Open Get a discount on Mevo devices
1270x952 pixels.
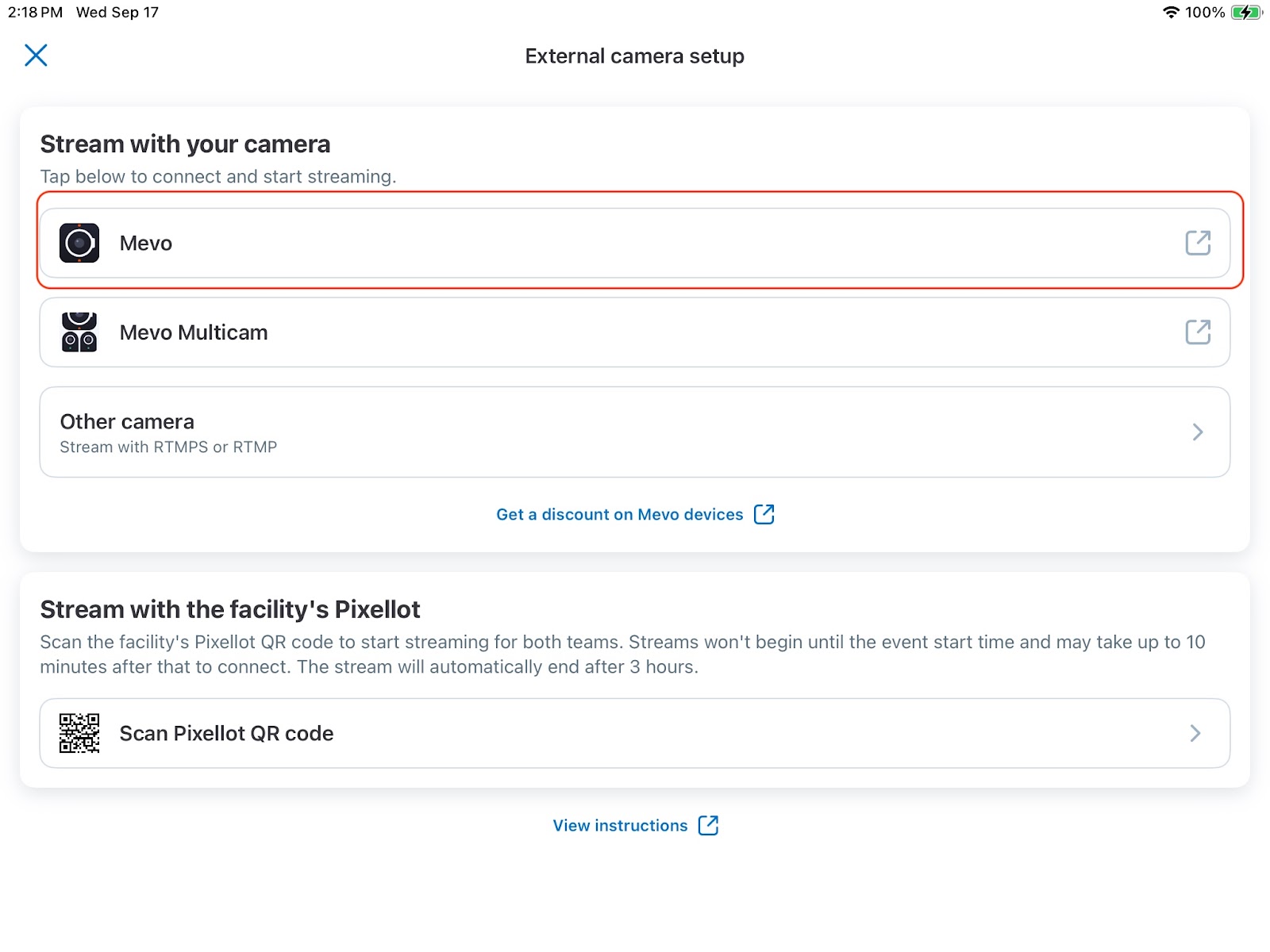click(x=620, y=514)
